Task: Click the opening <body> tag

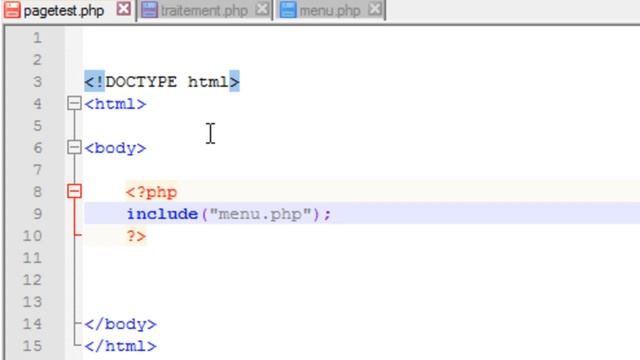Action: [115, 148]
